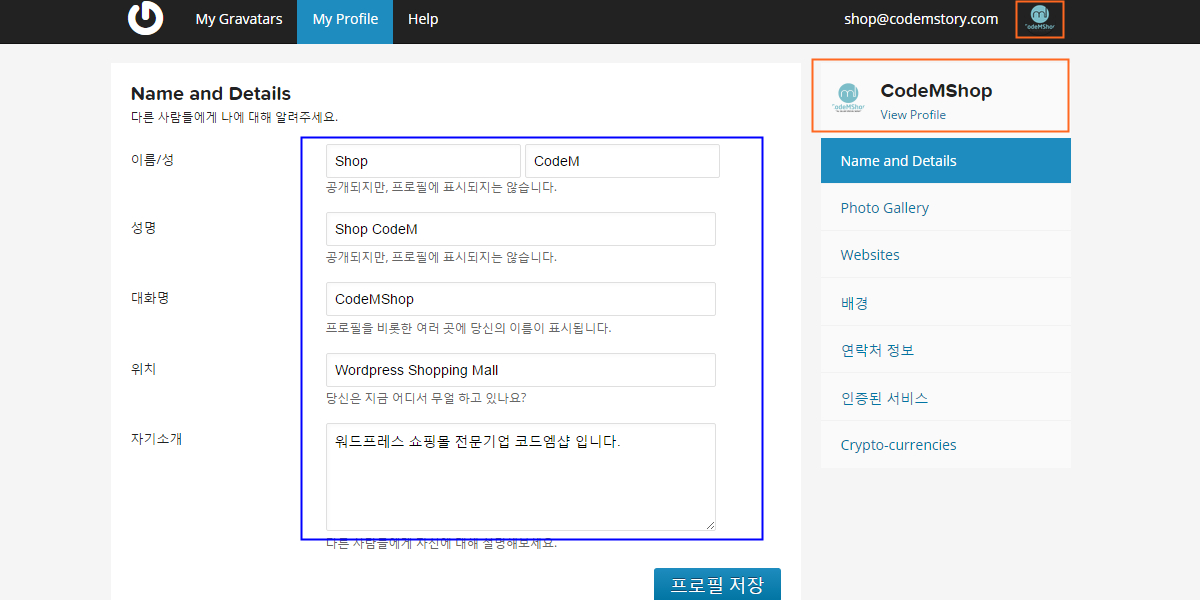Click the CodeMShop avatar thumbnail in sidebar
This screenshot has height=600, width=1200.
click(848, 98)
